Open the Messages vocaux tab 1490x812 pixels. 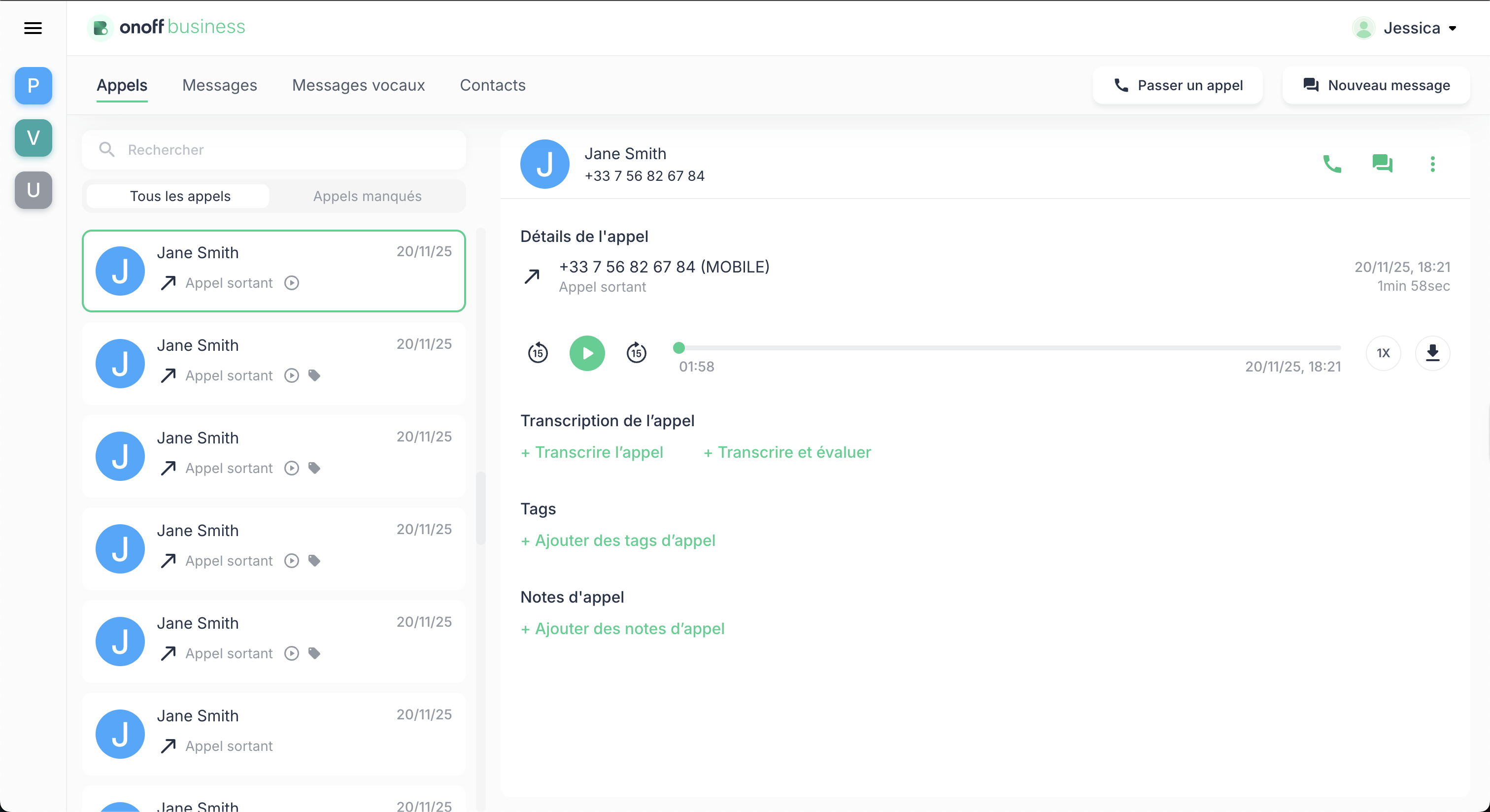(x=359, y=85)
